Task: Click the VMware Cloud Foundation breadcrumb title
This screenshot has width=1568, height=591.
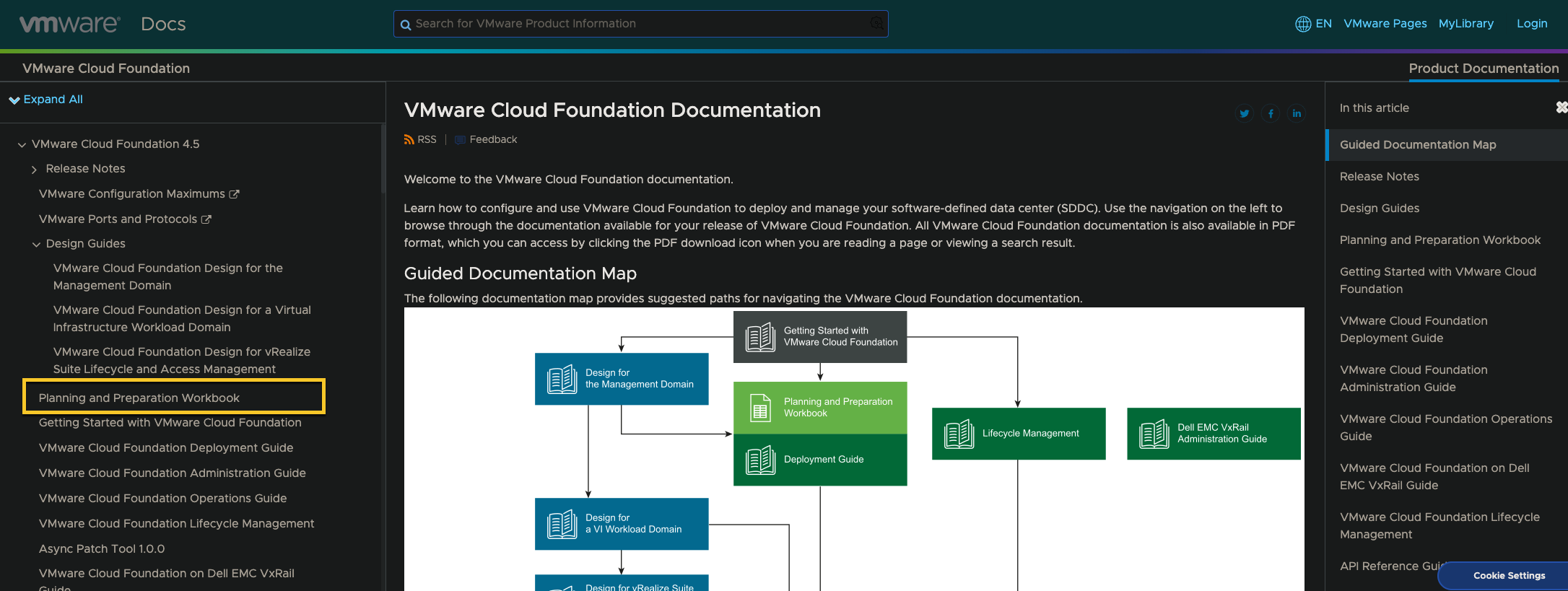Action: [106, 69]
